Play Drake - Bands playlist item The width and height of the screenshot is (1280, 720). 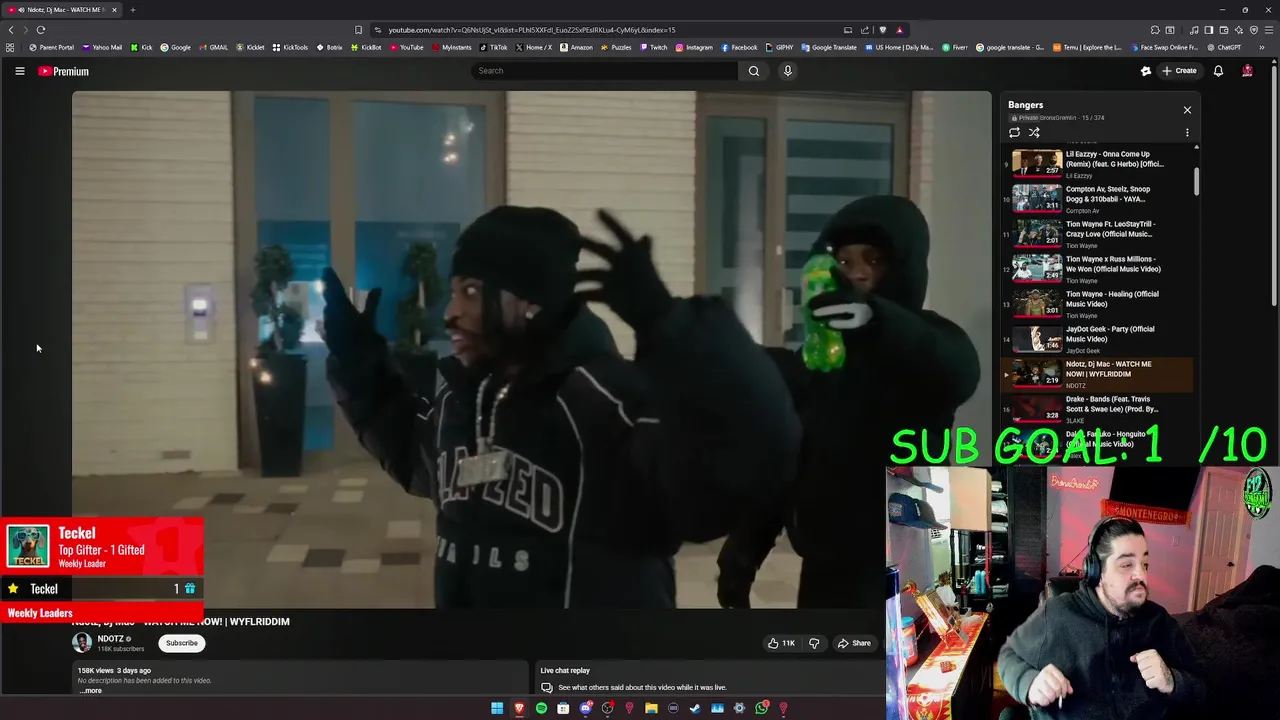point(1097,409)
